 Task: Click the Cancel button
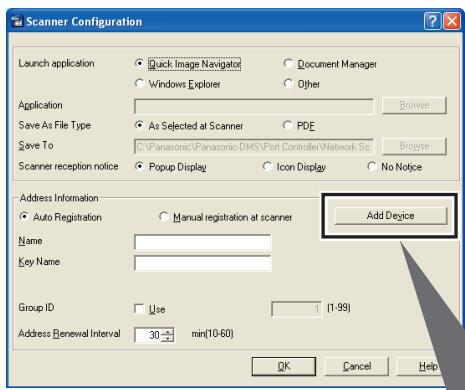pyautogui.click(x=357, y=366)
